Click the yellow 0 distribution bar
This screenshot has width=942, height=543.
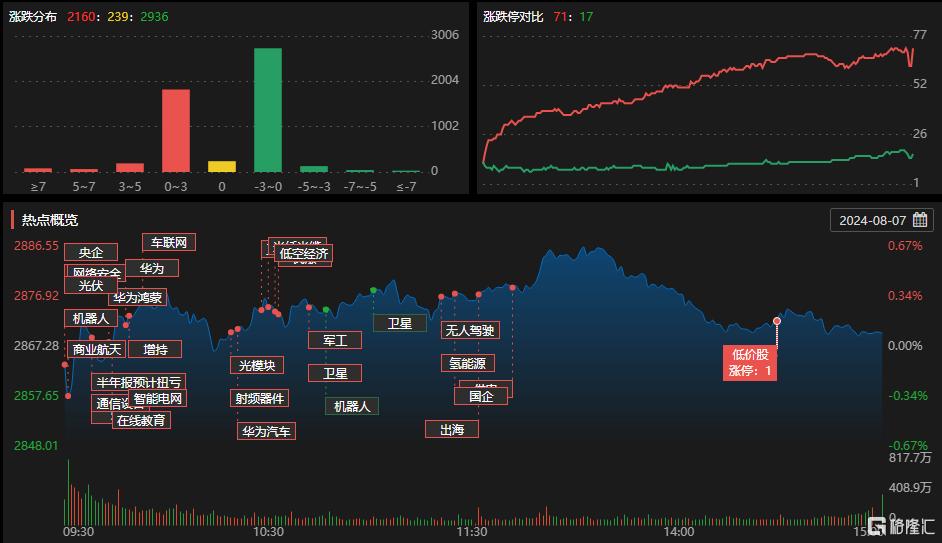(222, 166)
